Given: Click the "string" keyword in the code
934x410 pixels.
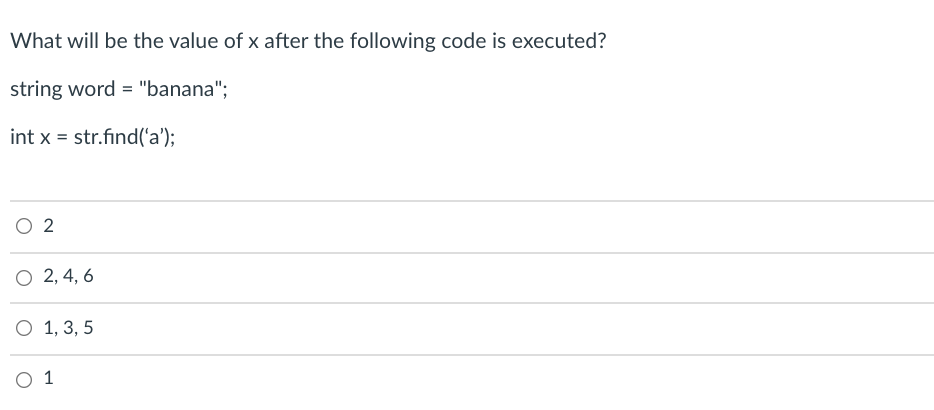Looking at the screenshot, I should (36, 90).
